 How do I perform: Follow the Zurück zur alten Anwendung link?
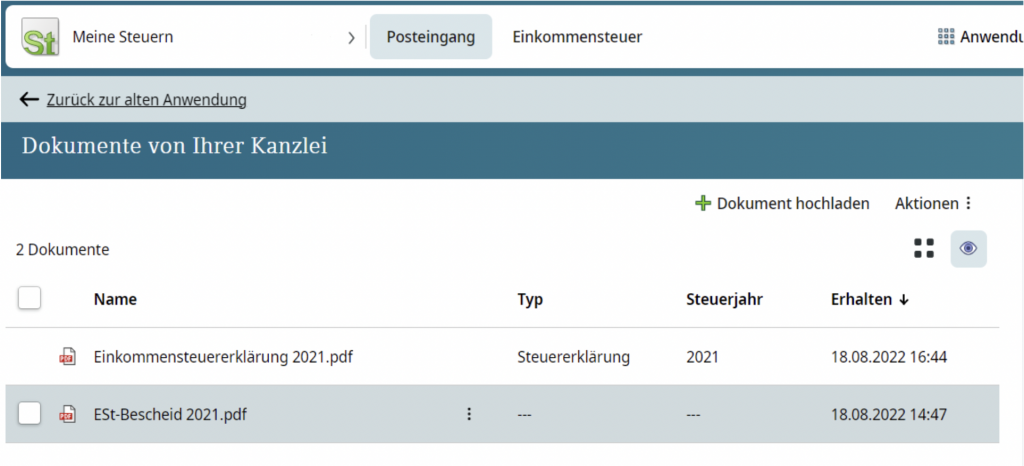tap(146, 100)
